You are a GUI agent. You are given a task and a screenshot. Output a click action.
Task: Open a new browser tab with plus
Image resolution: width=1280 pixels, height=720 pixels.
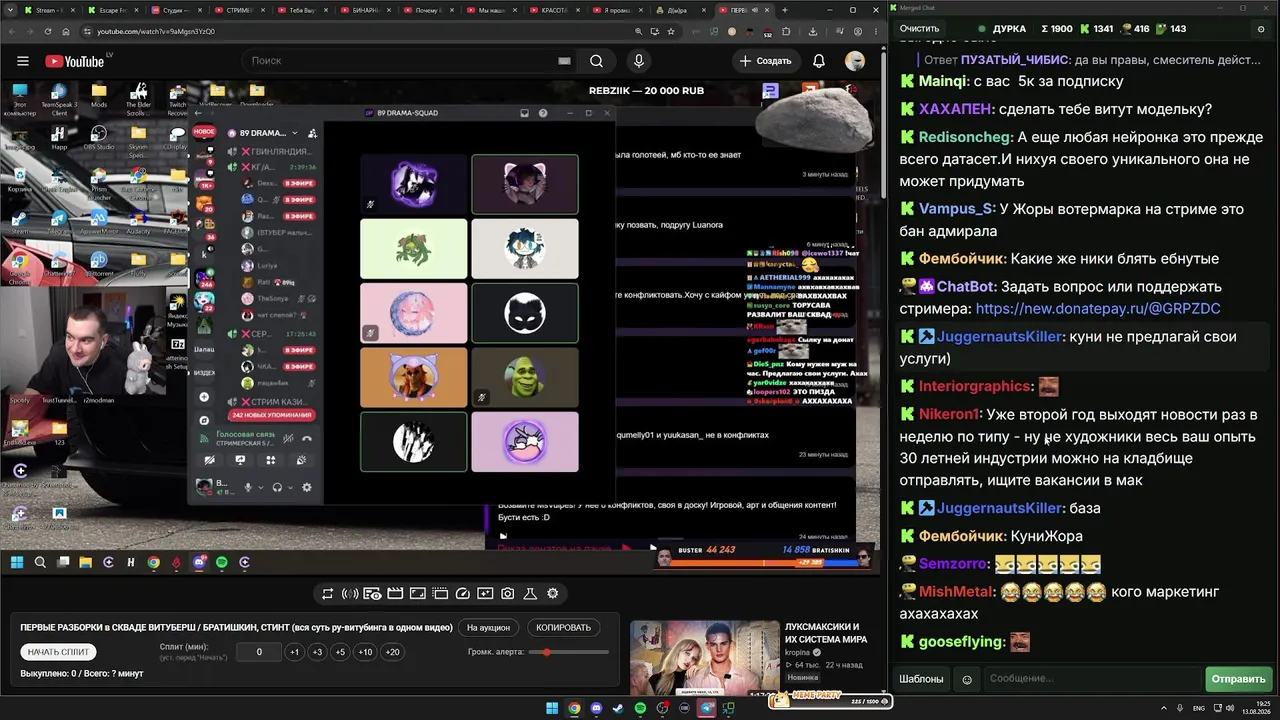pyautogui.click(x=785, y=10)
